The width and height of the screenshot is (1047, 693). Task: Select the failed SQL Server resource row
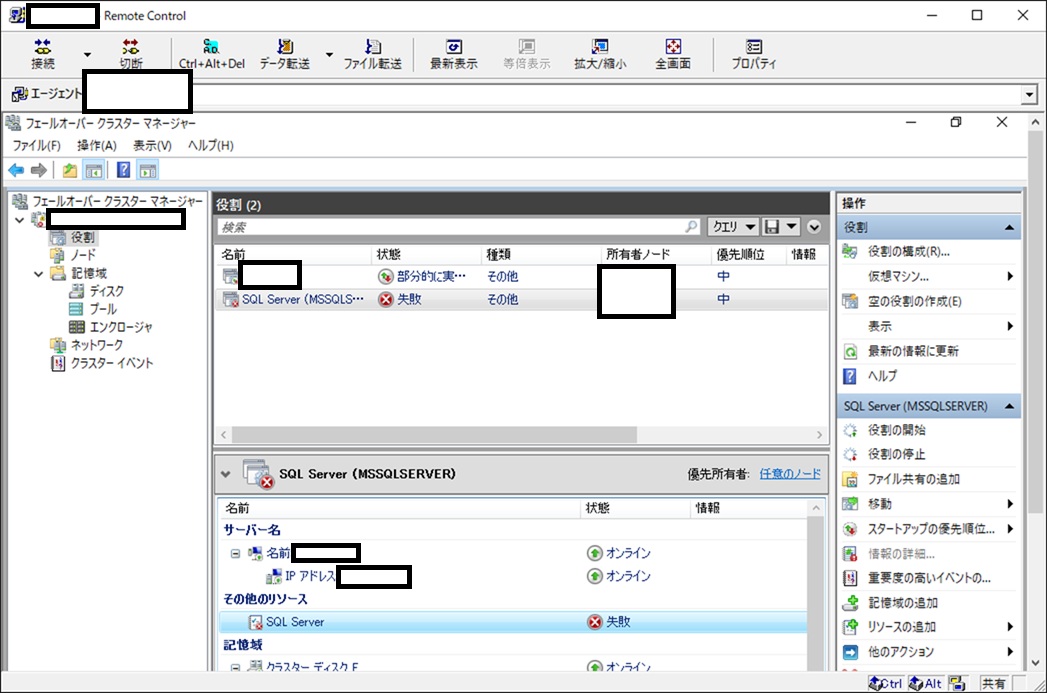click(513, 622)
